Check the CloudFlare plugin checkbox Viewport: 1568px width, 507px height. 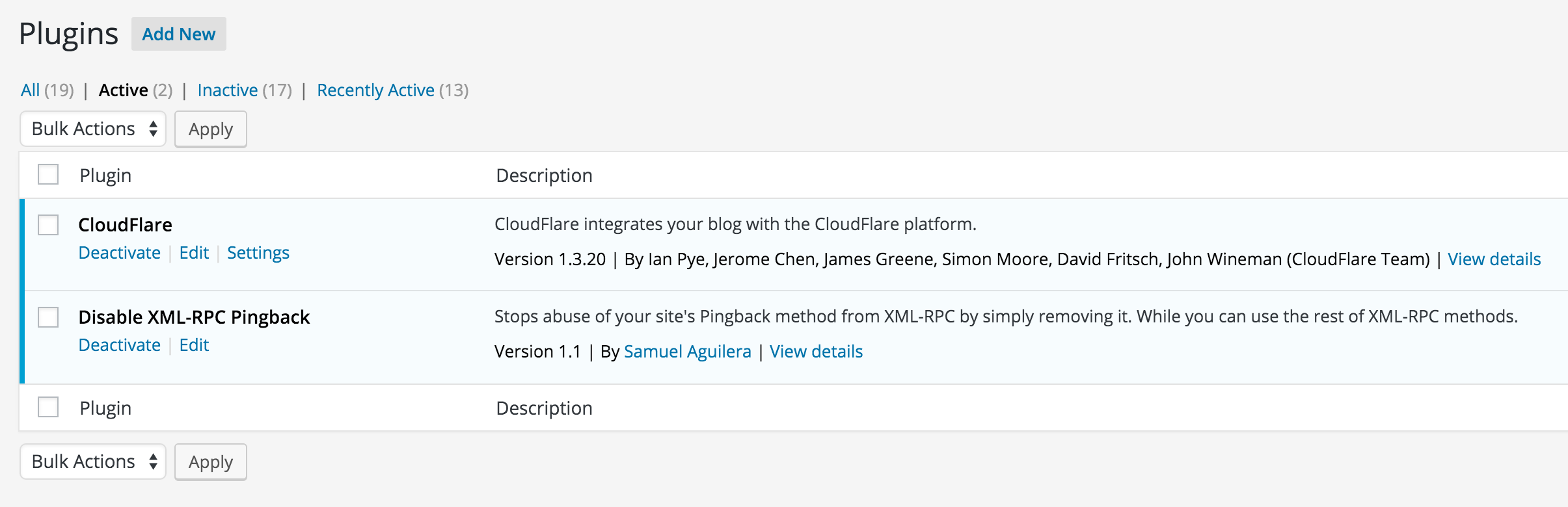48,225
